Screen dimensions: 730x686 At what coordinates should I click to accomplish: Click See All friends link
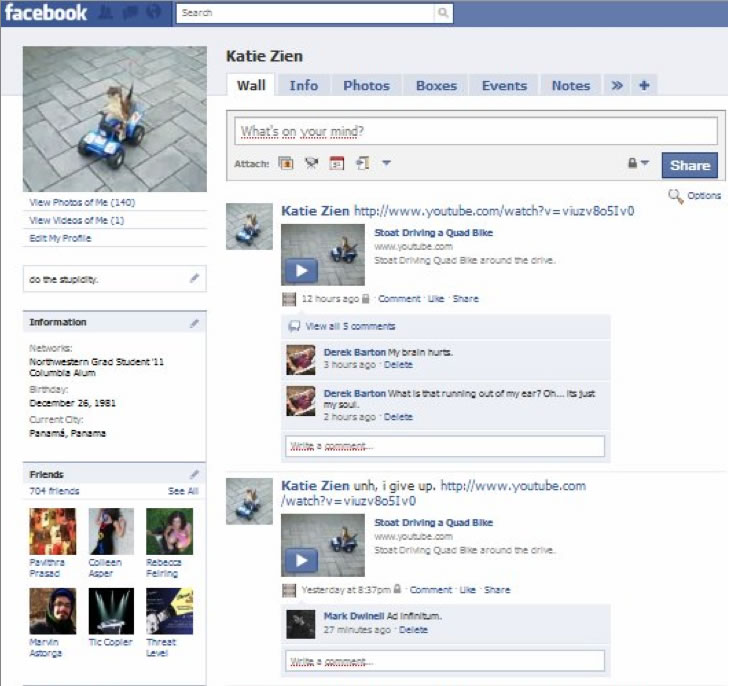click(183, 491)
